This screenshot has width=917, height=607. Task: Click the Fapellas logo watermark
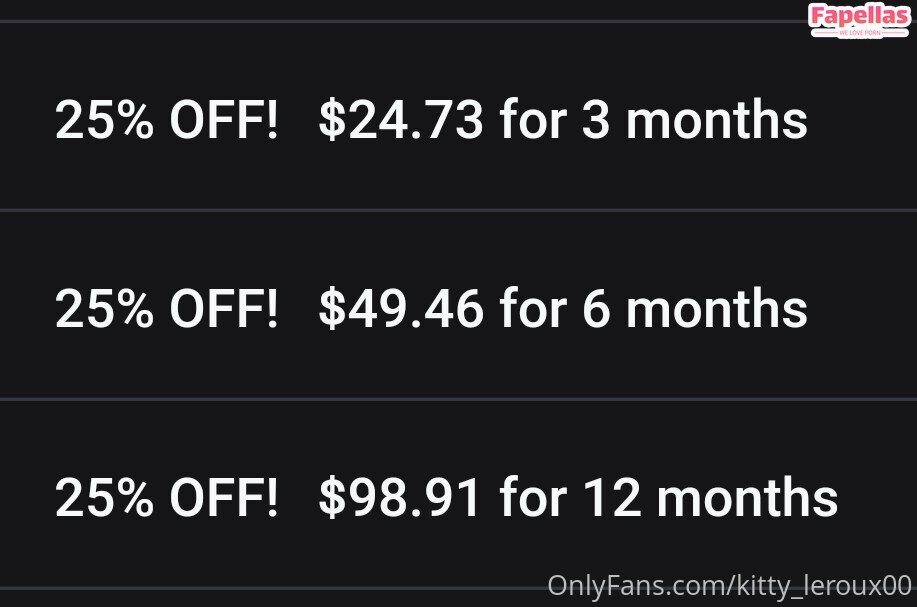pyautogui.click(x=859, y=16)
